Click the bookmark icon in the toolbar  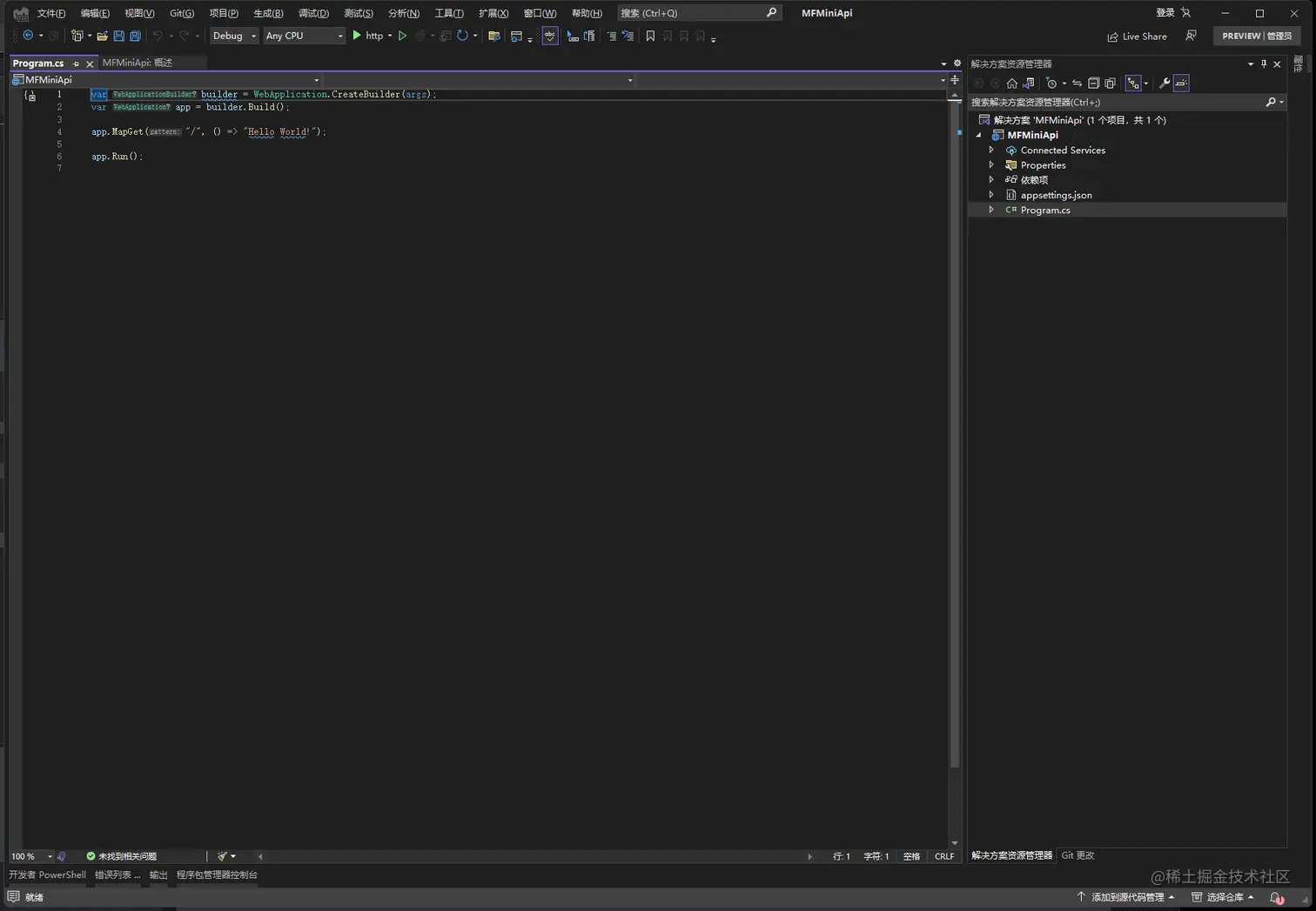pyautogui.click(x=650, y=36)
